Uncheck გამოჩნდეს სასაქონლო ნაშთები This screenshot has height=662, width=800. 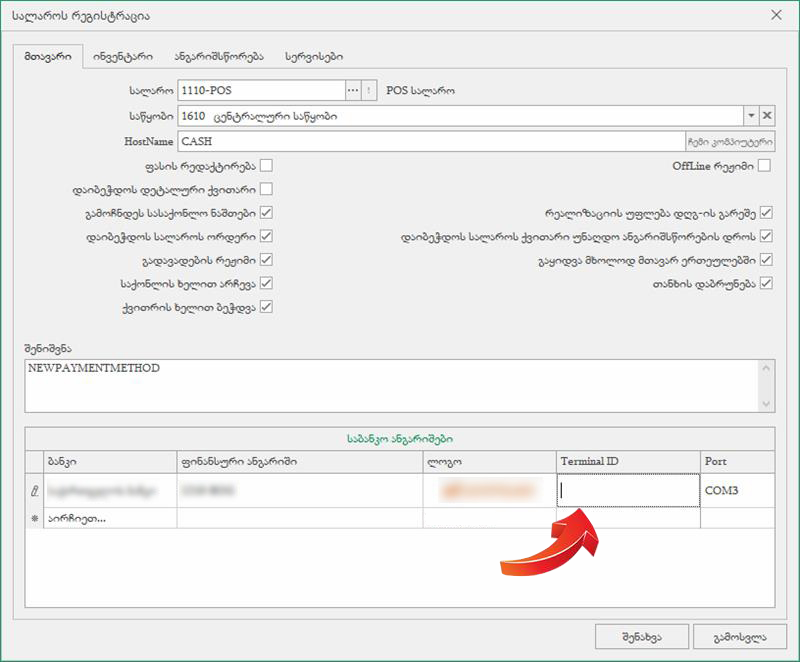266,213
